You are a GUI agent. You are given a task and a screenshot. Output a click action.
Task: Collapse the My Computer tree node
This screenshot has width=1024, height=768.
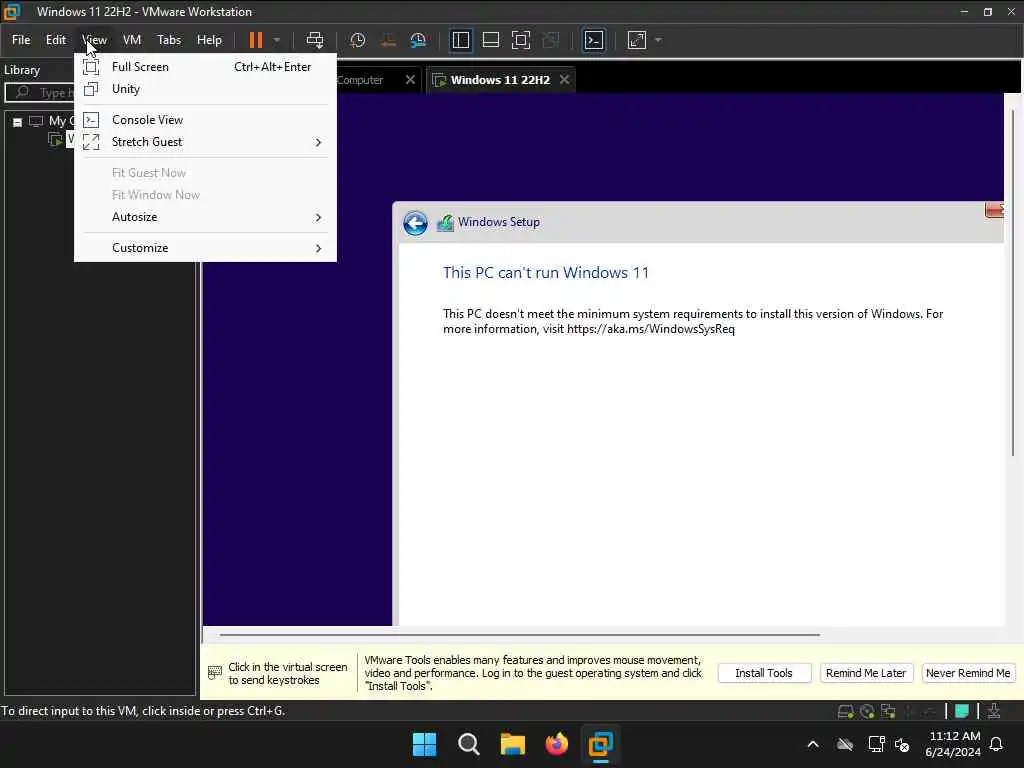pos(18,122)
